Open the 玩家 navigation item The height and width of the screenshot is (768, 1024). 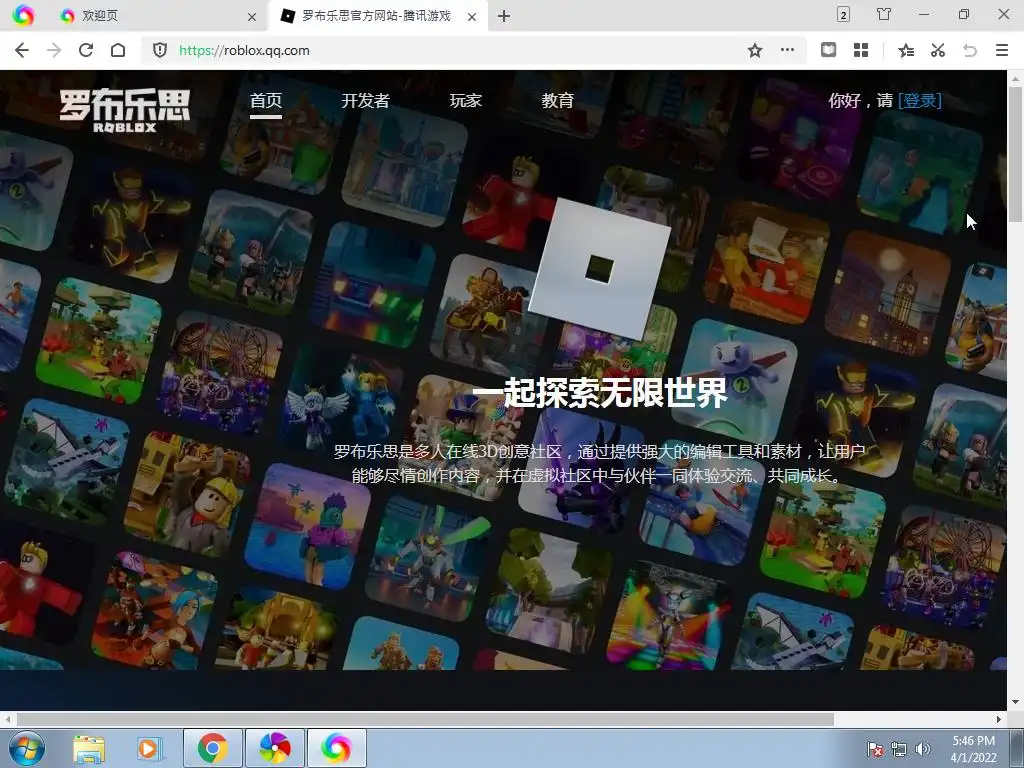click(x=466, y=101)
